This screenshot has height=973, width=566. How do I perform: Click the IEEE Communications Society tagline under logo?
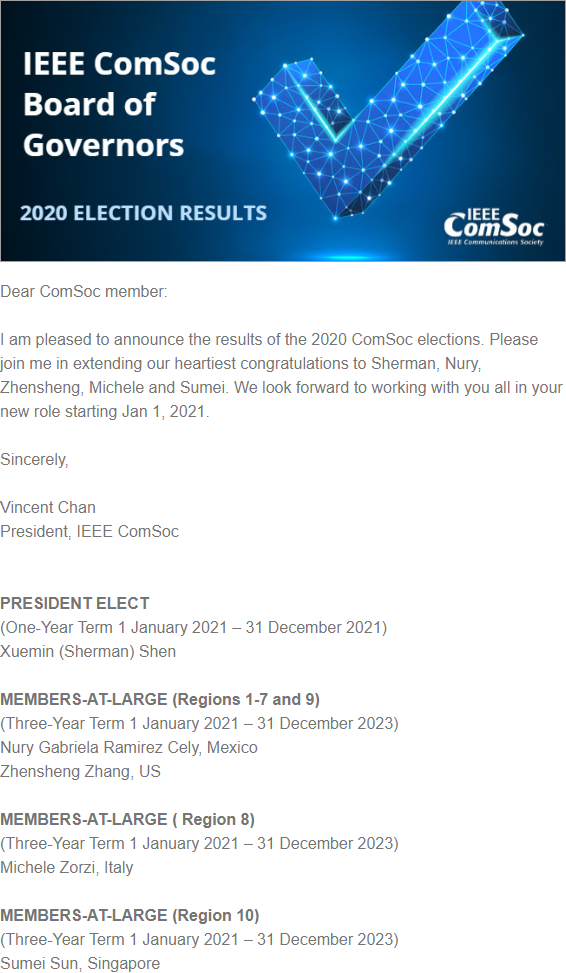click(x=495, y=242)
